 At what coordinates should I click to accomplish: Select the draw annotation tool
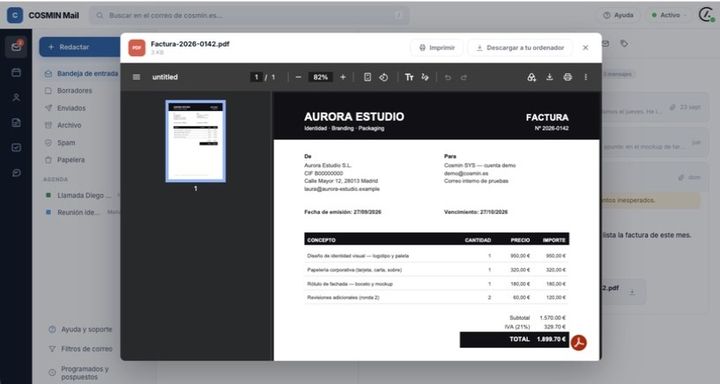click(x=425, y=77)
